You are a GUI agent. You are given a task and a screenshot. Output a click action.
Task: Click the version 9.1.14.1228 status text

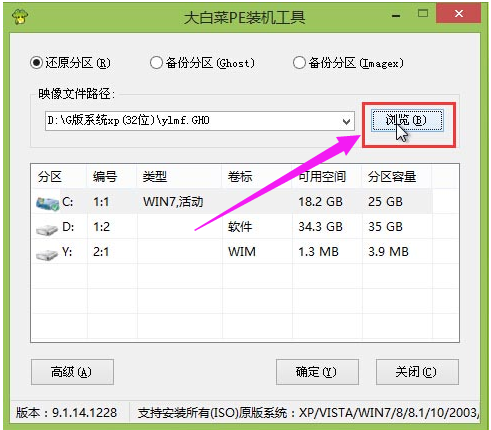pos(66,413)
